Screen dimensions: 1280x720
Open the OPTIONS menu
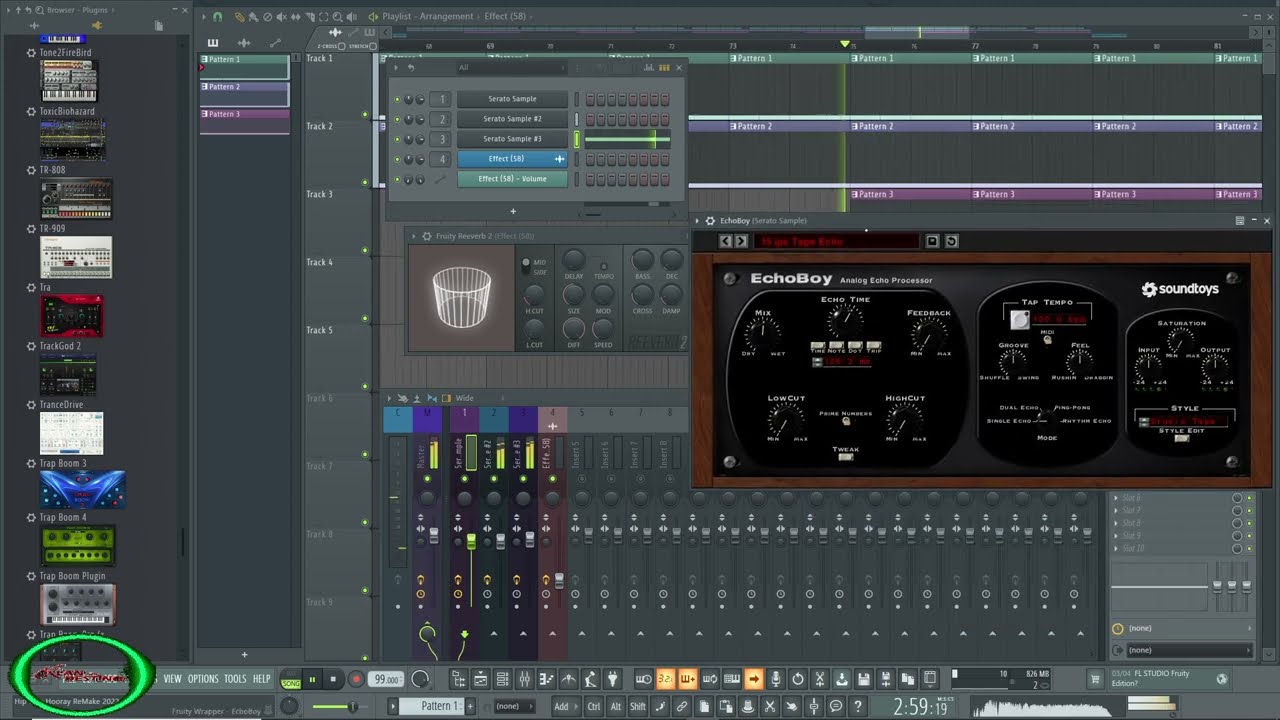pos(203,679)
